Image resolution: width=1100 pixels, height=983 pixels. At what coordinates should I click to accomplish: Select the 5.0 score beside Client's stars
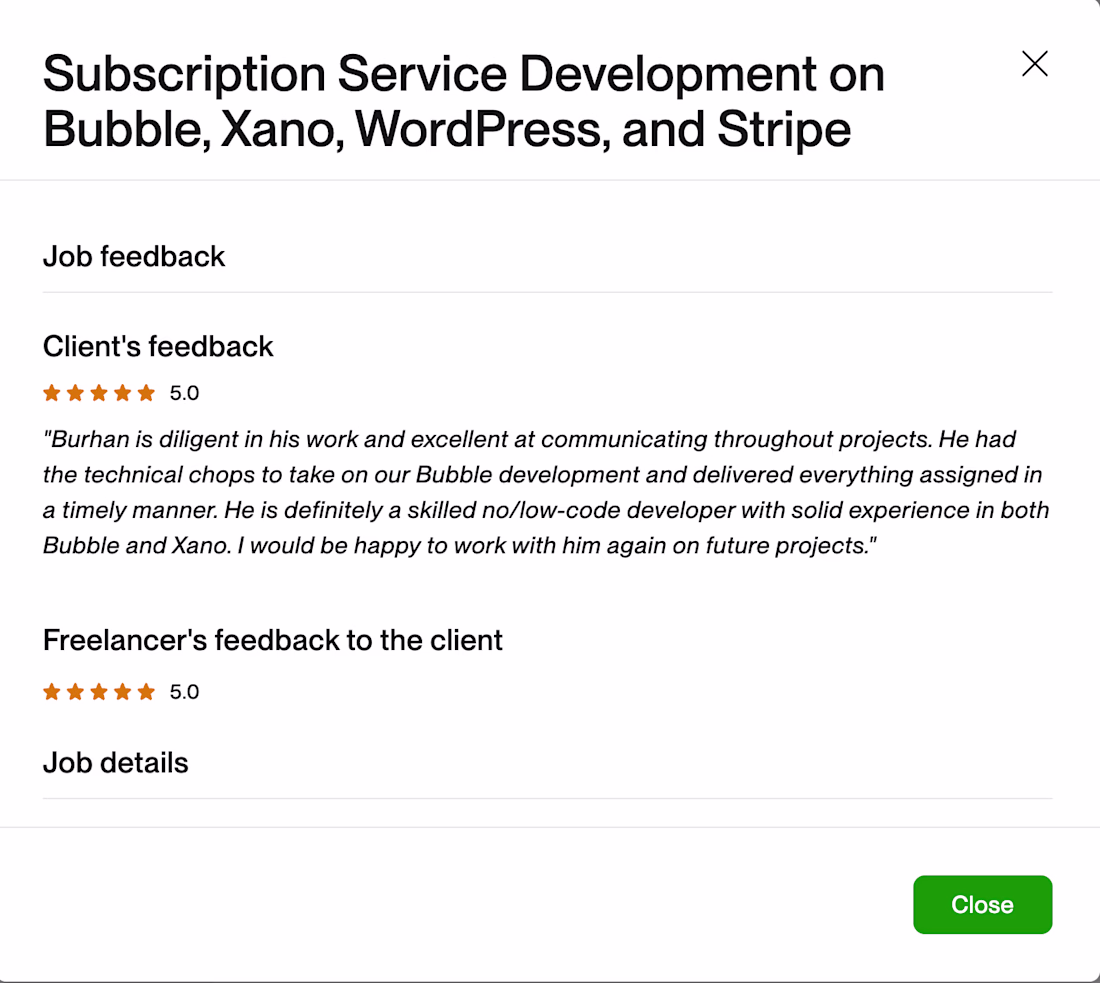(x=184, y=393)
